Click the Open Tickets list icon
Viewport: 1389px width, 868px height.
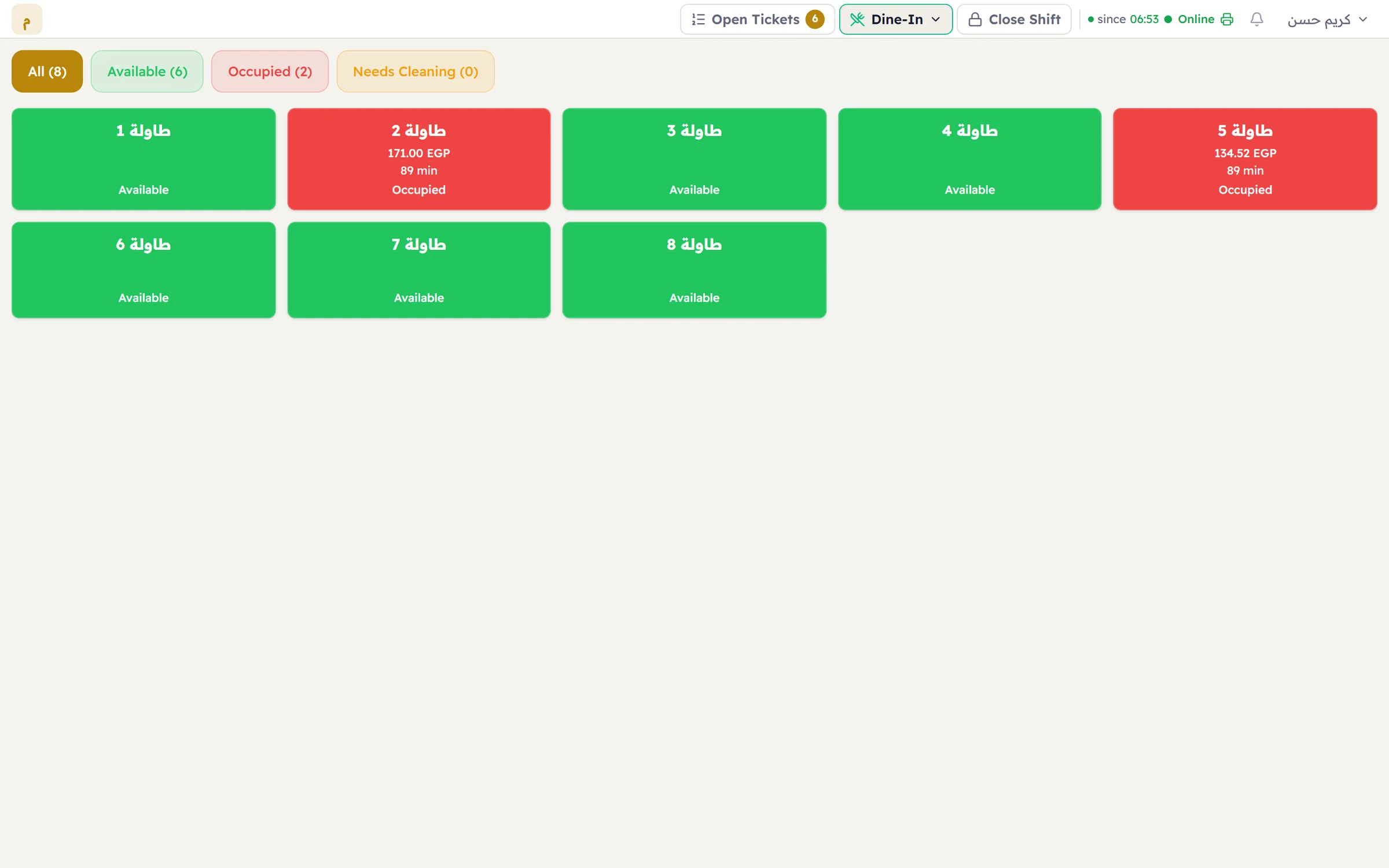[699, 19]
